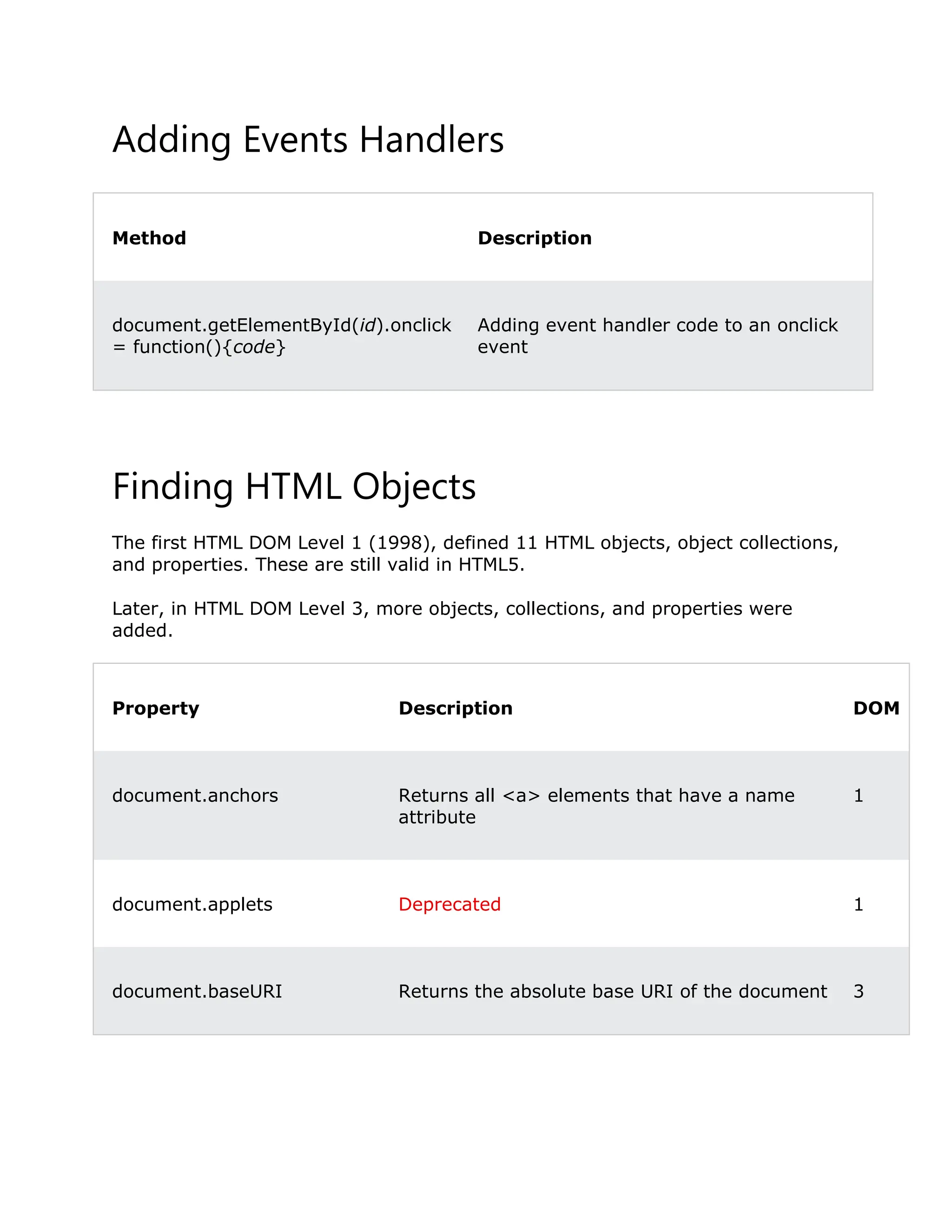Click the 'Description' header in the first table
The height and width of the screenshot is (1232, 952).
point(534,238)
